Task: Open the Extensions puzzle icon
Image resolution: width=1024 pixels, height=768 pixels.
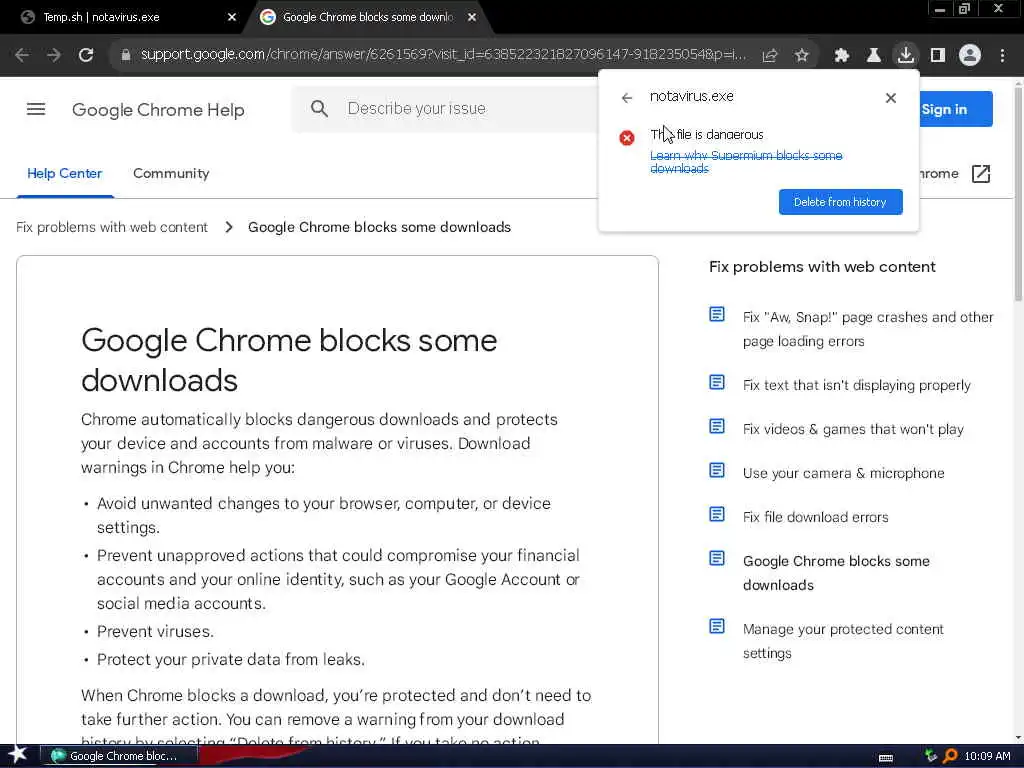Action: point(842,56)
